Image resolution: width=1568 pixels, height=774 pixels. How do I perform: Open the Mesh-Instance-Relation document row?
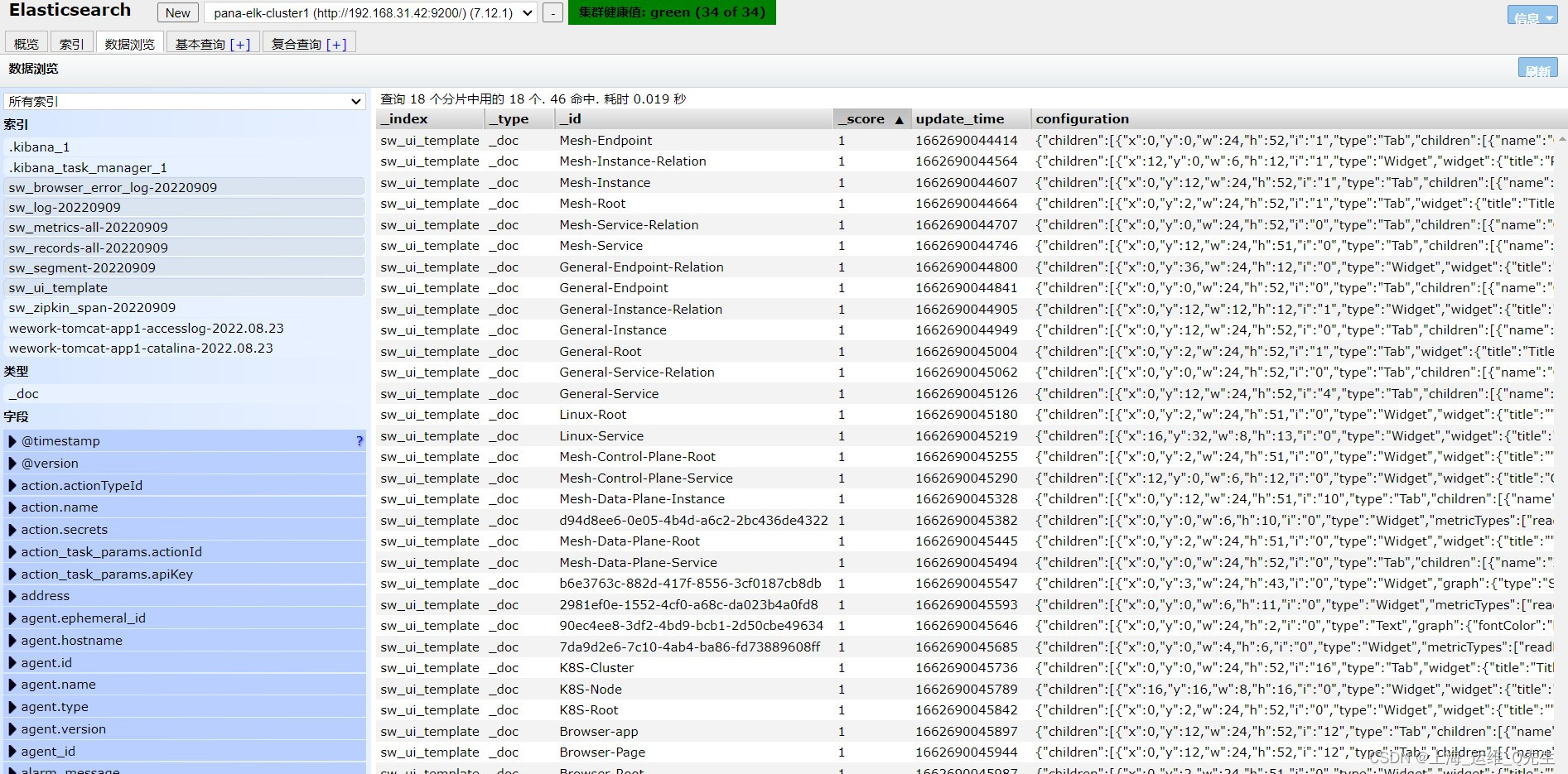967,161
